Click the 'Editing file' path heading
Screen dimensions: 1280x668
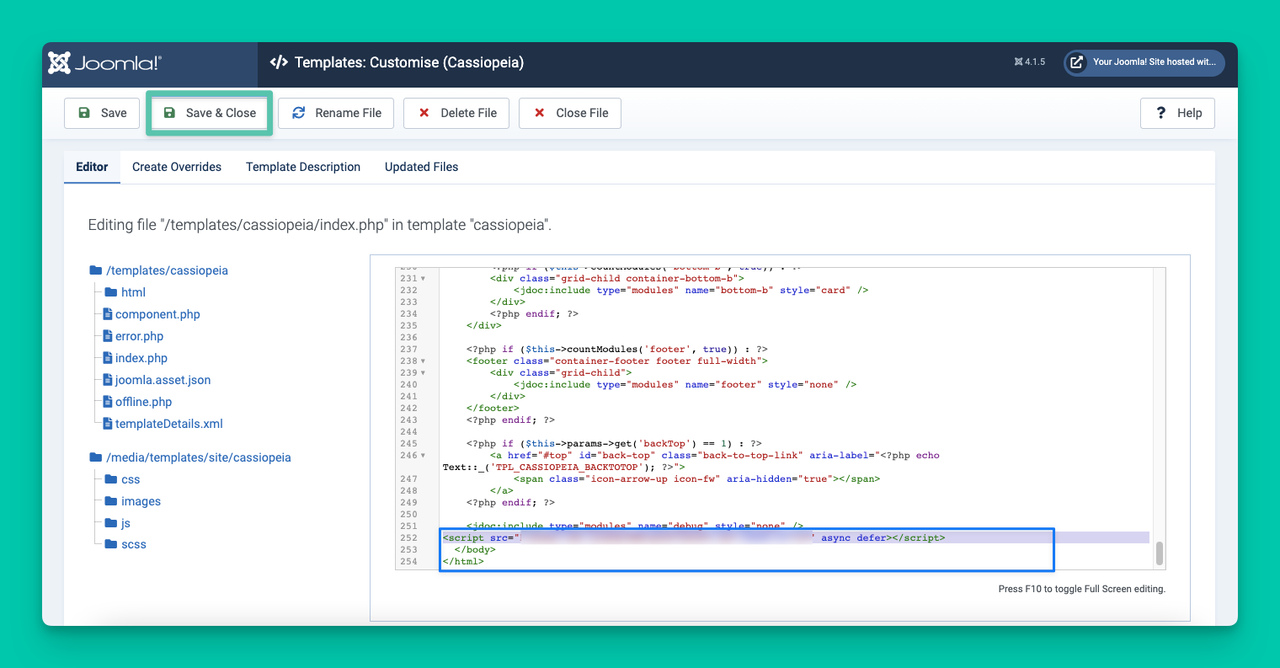click(320, 226)
